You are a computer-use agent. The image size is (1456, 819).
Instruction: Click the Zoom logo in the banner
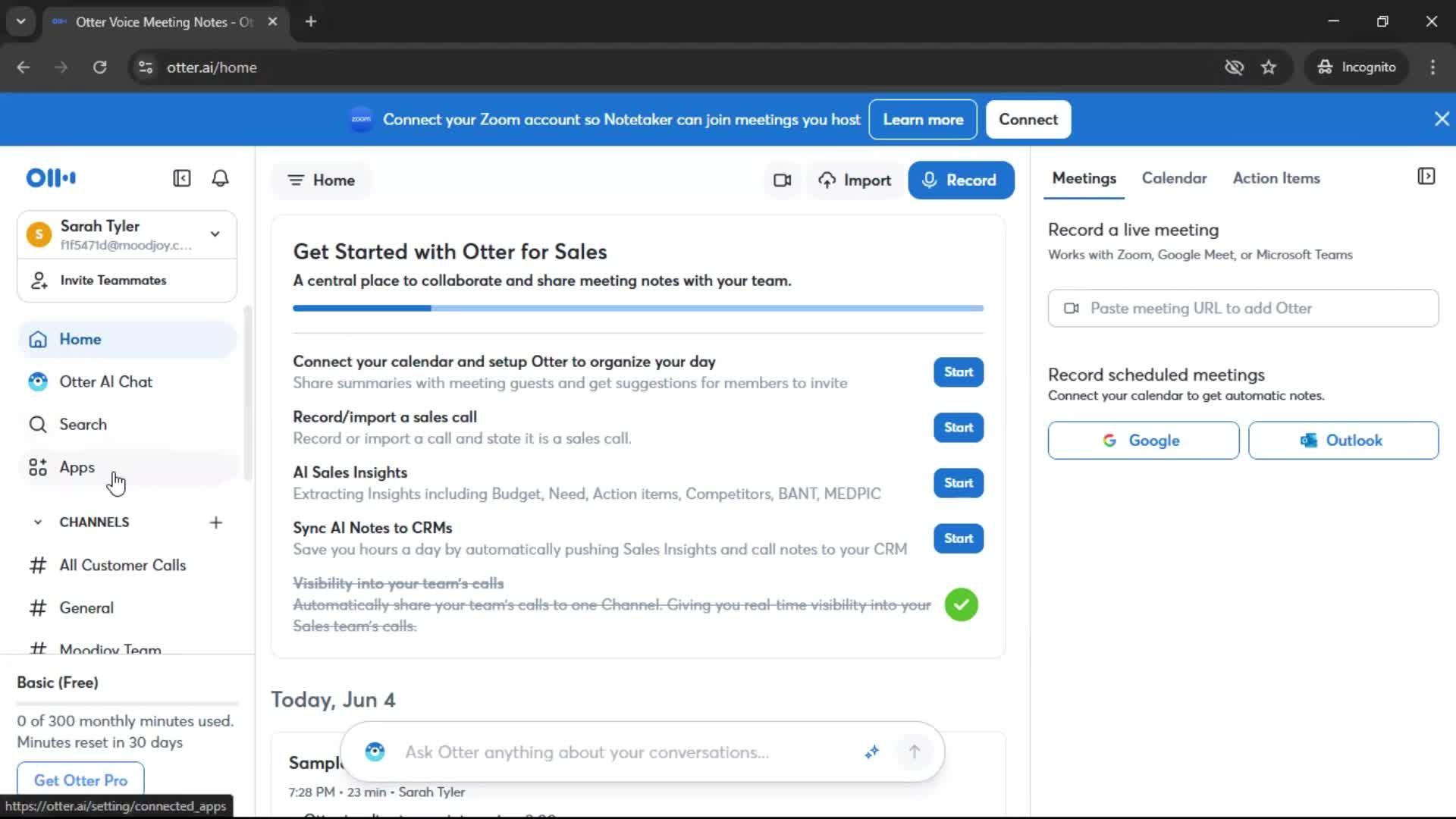point(361,119)
